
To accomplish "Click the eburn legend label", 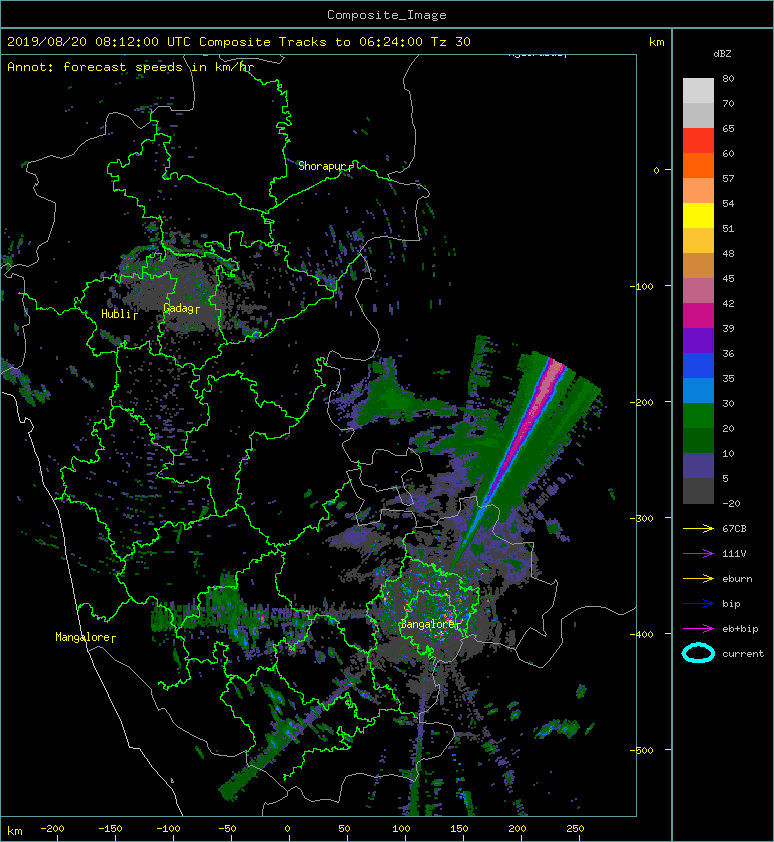I will coord(737,579).
